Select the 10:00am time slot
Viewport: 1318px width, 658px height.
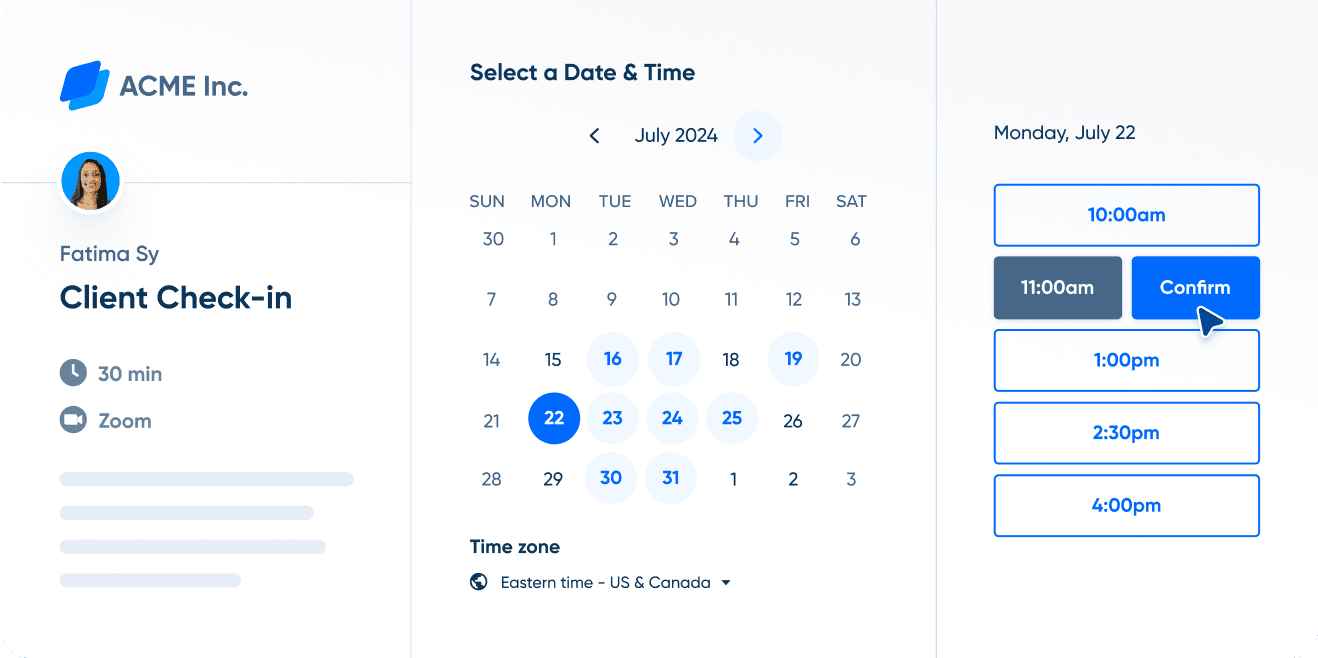pos(1126,215)
